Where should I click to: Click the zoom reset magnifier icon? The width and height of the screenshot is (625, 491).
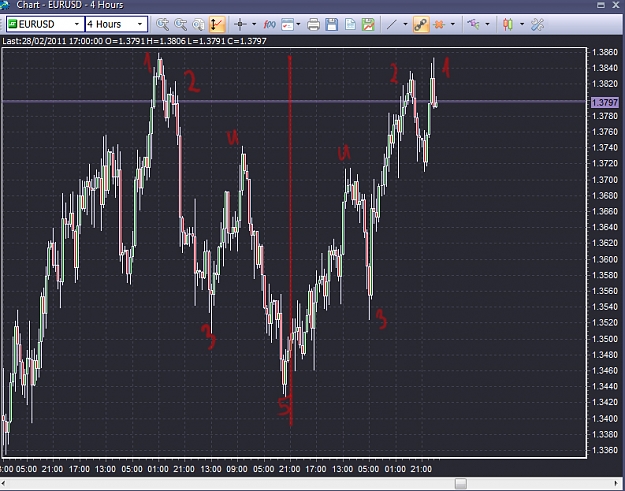[x=198, y=24]
